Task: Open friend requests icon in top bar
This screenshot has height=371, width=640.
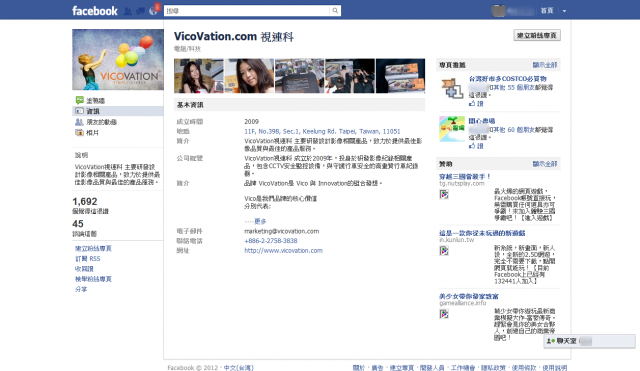Action: pyautogui.click(x=128, y=11)
